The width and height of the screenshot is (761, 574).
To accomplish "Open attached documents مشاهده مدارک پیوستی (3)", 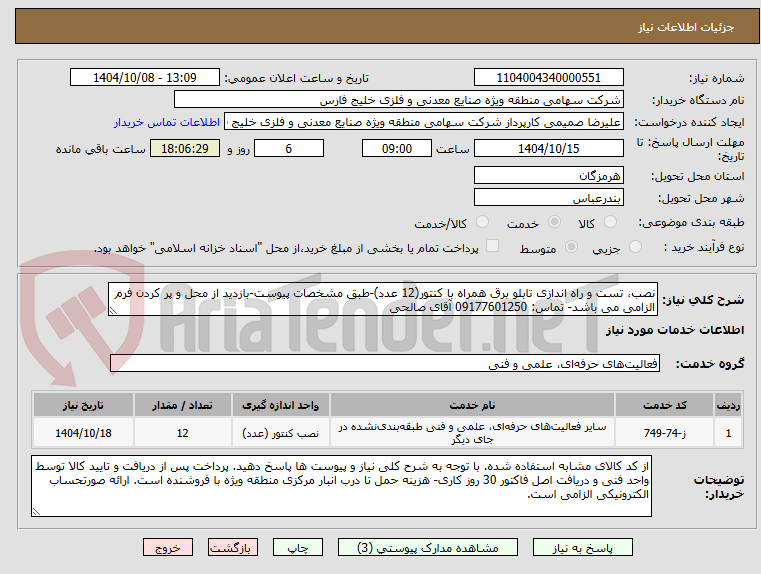I will pyautogui.click(x=428, y=547).
